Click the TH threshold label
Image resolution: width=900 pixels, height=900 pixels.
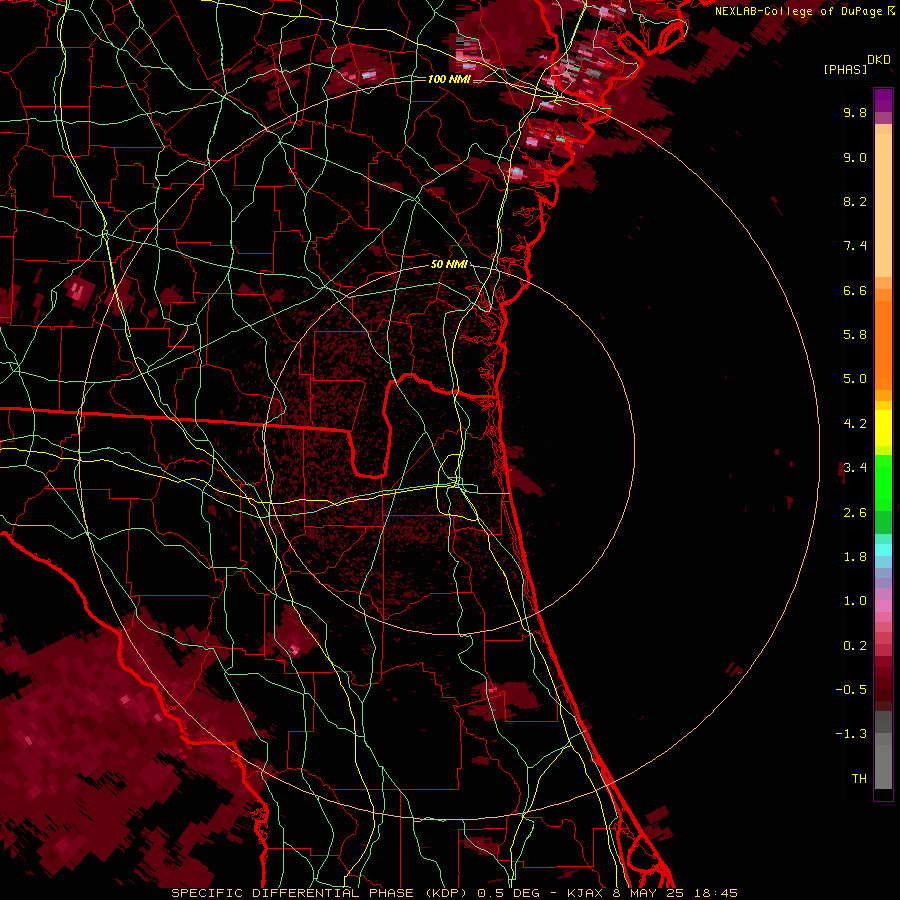(x=859, y=779)
